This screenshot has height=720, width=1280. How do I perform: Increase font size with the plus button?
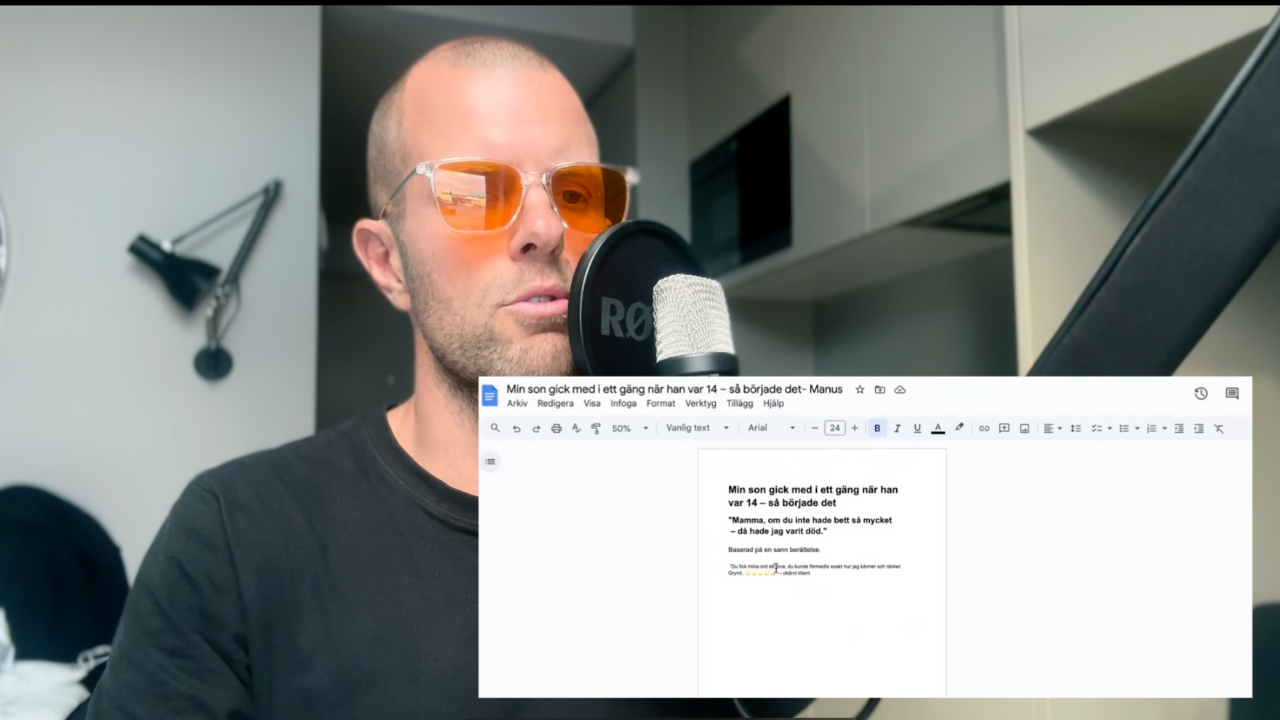tap(854, 428)
